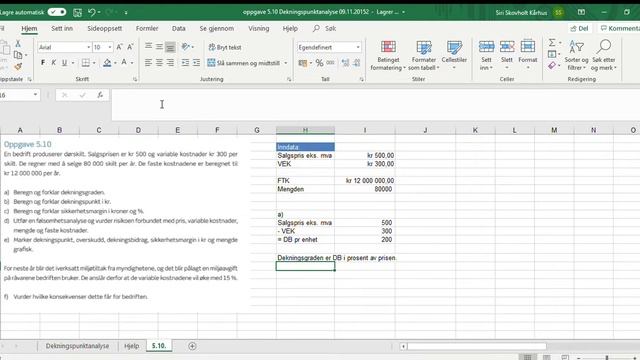Screen dimensions: 640x360
Task: Decrease font size with smaller A icon
Action: [130, 47]
